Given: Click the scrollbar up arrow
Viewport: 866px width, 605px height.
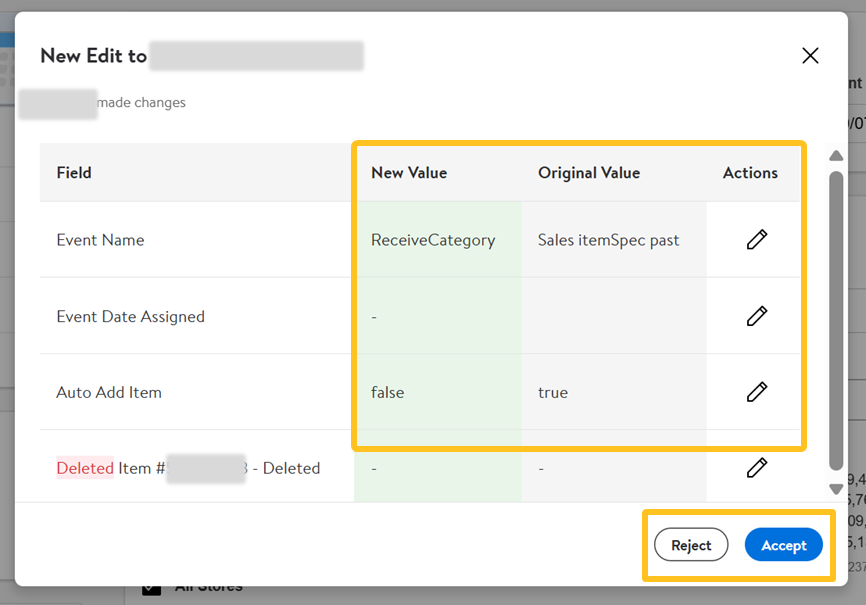Looking at the screenshot, I should coord(836,156).
